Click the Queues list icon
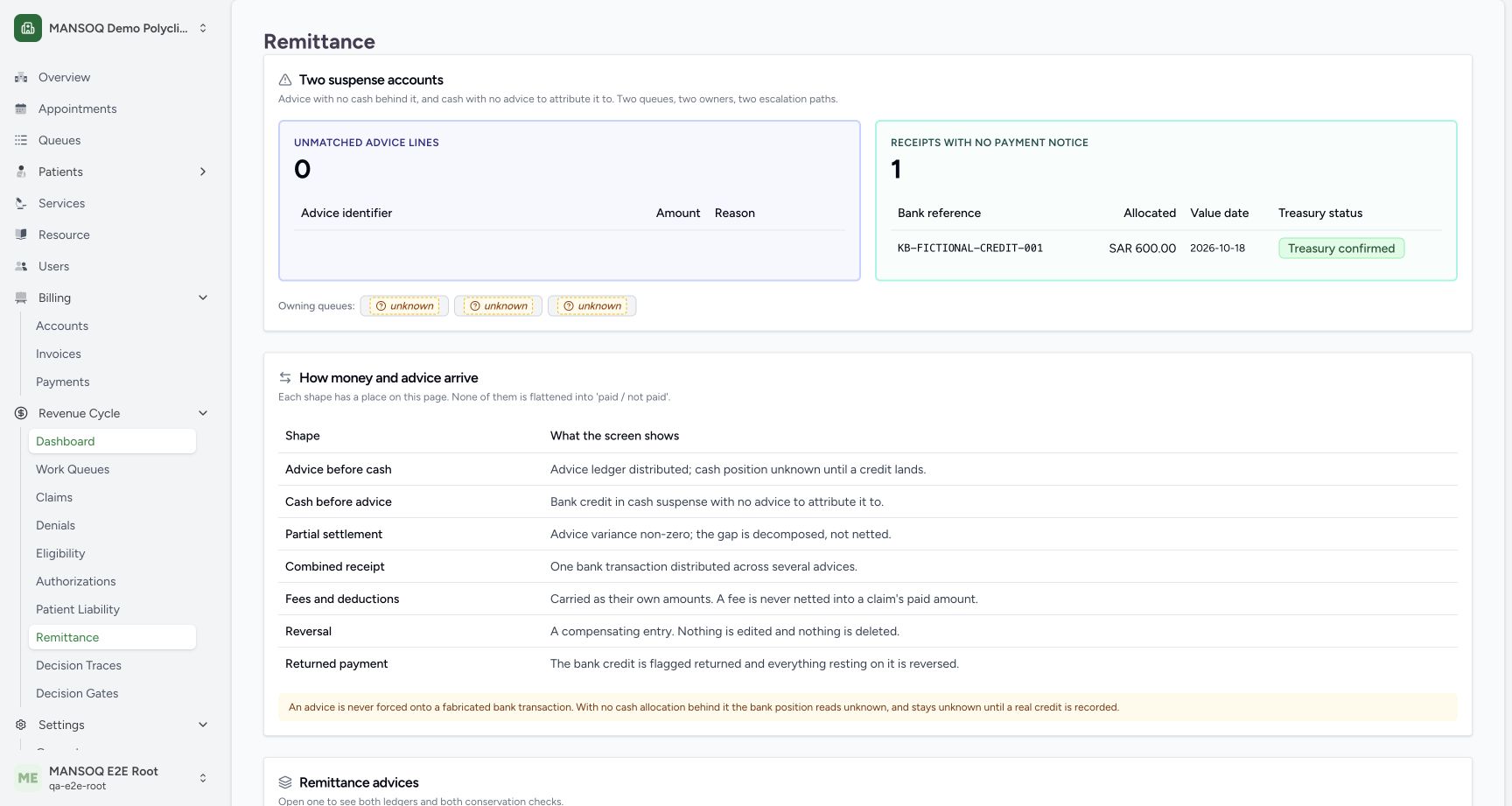Image resolution: width=1512 pixels, height=806 pixels. coord(21,140)
